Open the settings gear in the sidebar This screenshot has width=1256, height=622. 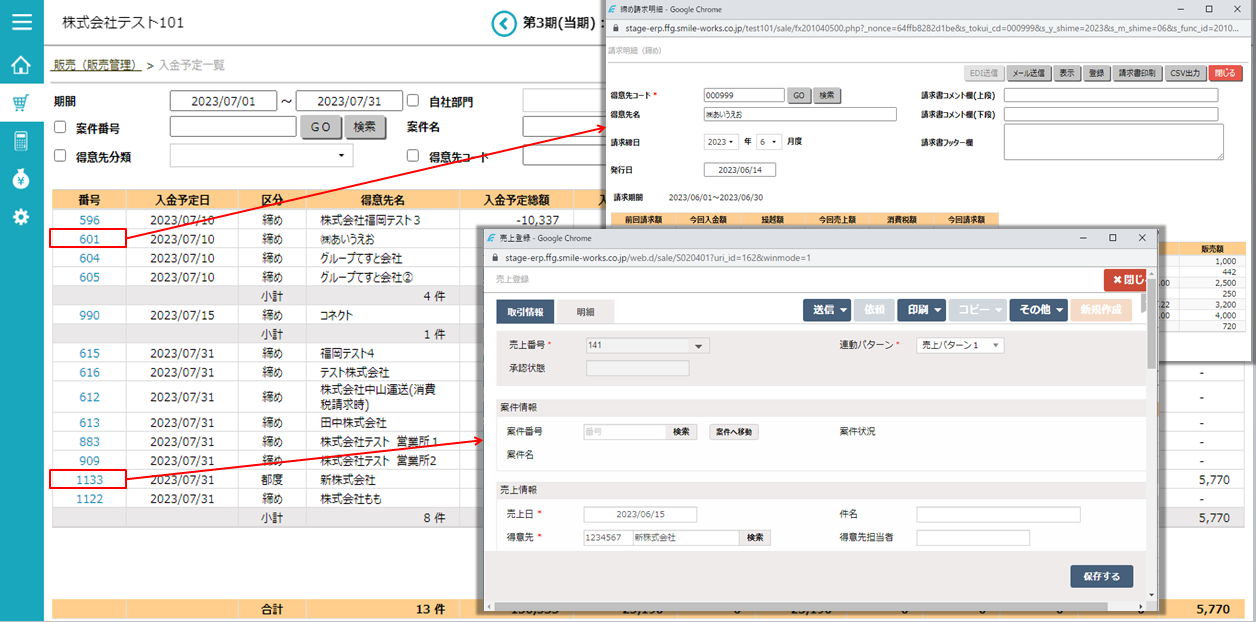[x=21, y=217]
